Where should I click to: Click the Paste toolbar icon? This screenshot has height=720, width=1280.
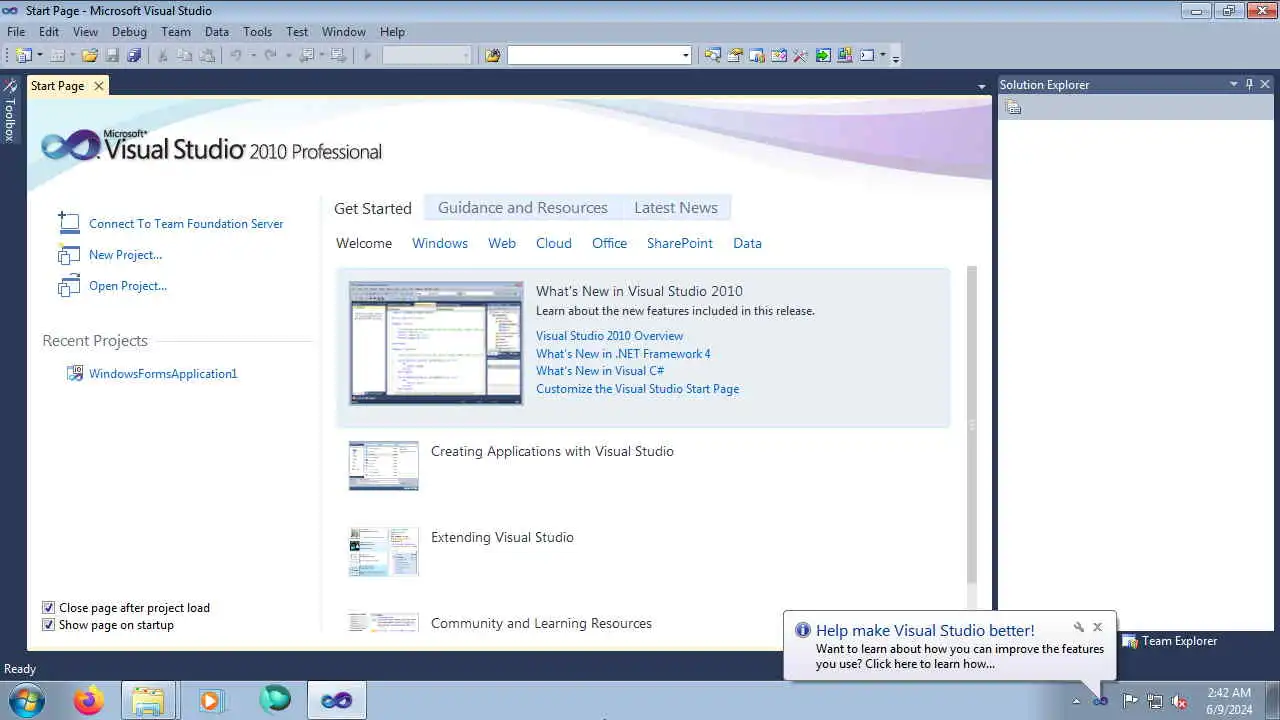206,56
